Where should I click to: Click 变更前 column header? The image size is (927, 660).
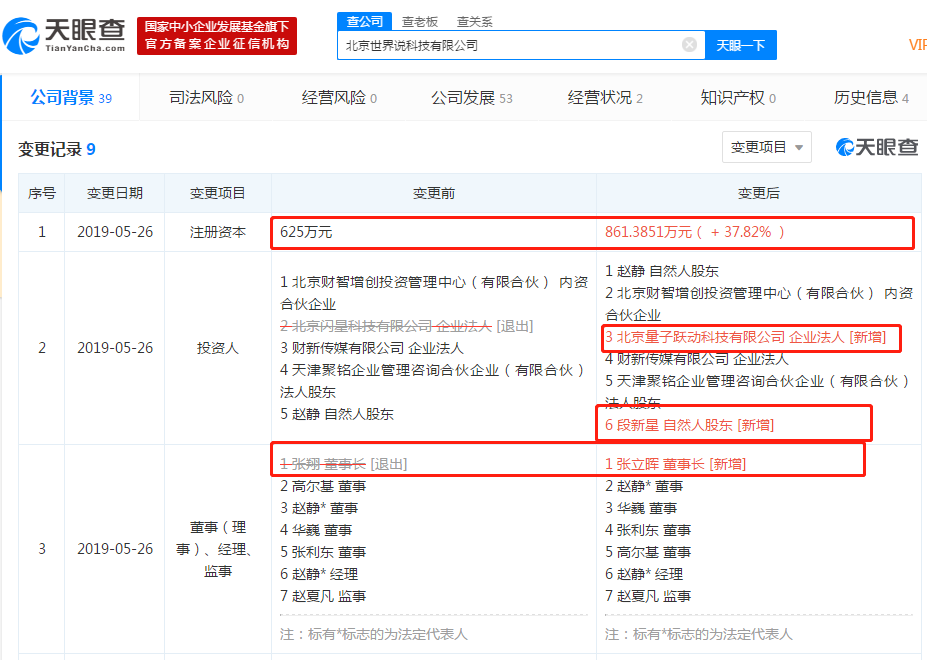click(x=433, y=193)
